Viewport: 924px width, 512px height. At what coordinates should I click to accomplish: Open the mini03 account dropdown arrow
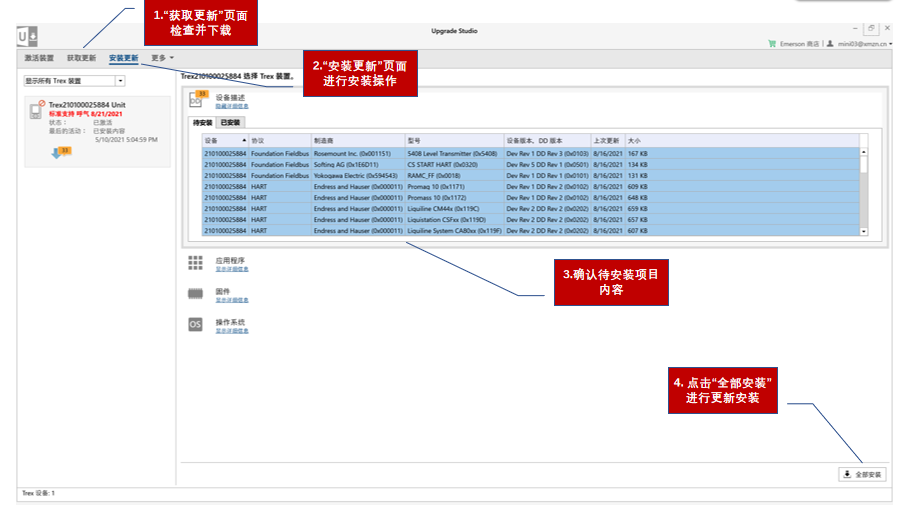click(891, 44)
